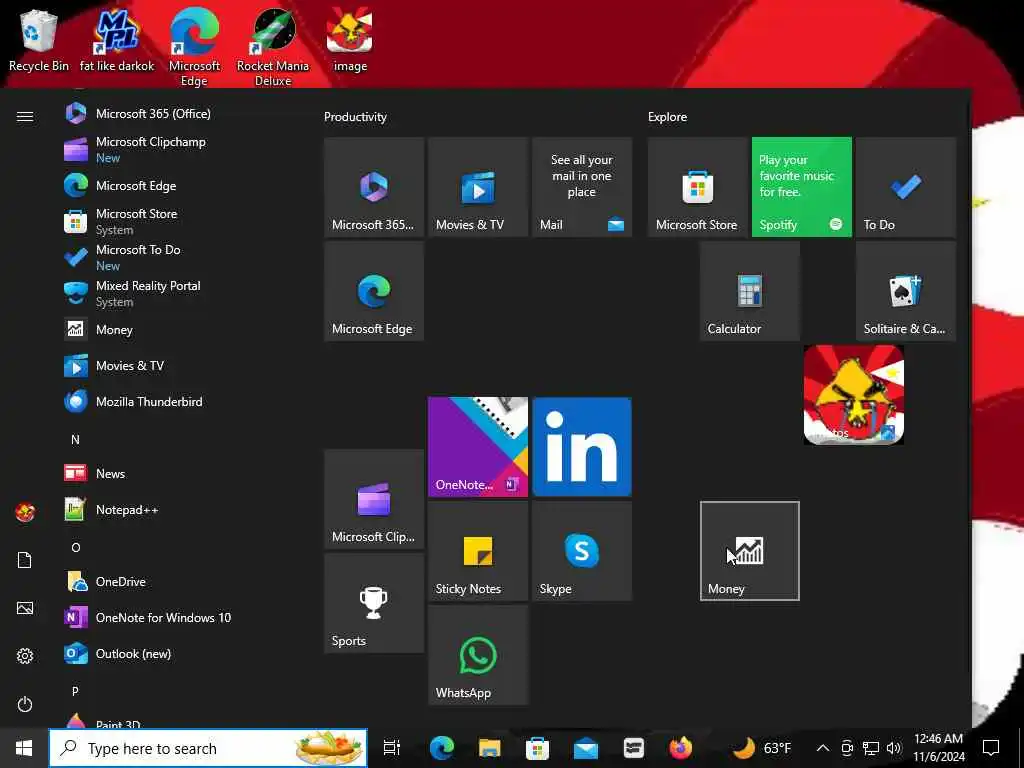Image resolution: width=1024 pixels, height=768 pixels.
Task: Open the 63°F weather widget
Action: pos(761,748)
